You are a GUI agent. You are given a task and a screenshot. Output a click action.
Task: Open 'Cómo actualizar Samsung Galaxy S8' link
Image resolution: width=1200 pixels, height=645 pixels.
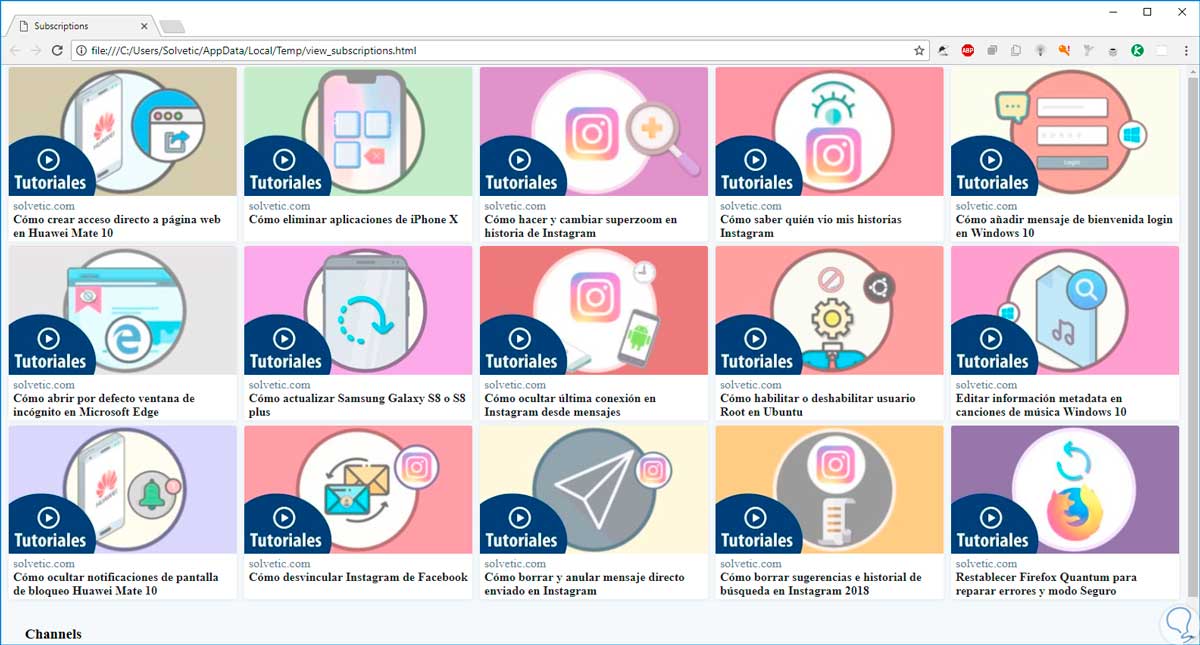[358, 405]
